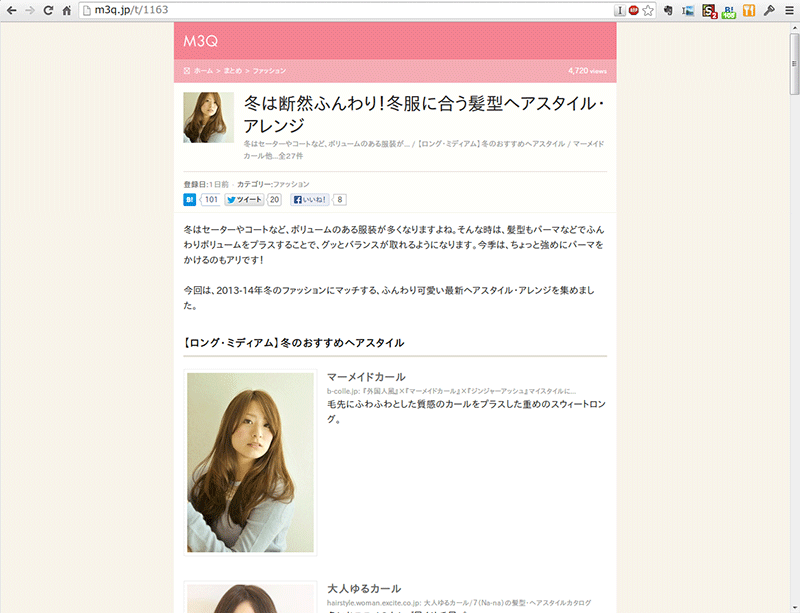Open the Hatena B! extension with green counter

click(729, 11)
